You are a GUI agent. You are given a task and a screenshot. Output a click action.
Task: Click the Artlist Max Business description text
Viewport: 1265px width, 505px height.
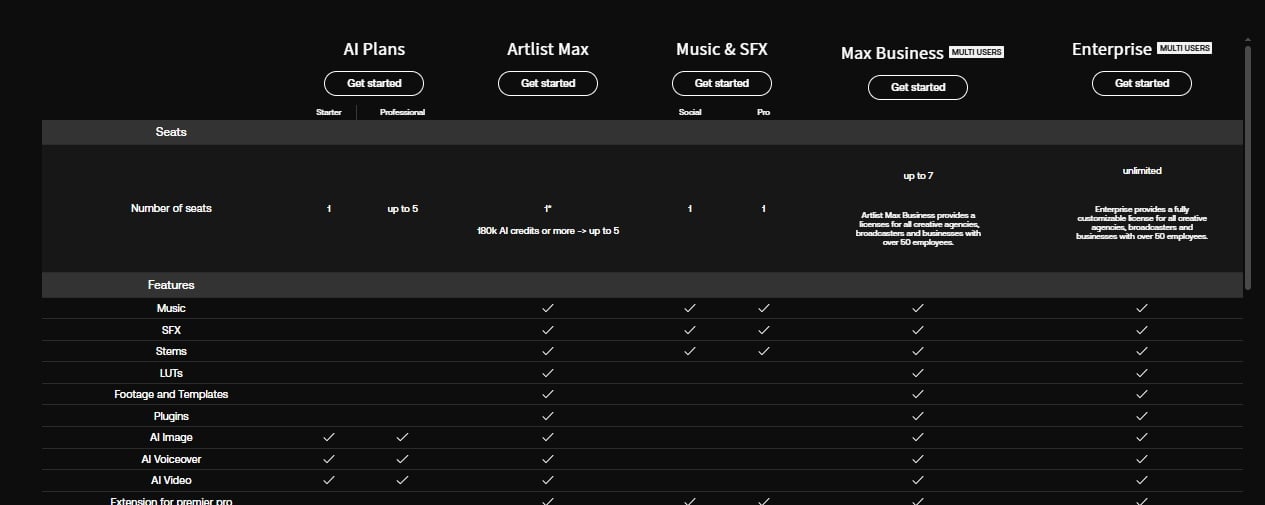[x=918, y=229]
